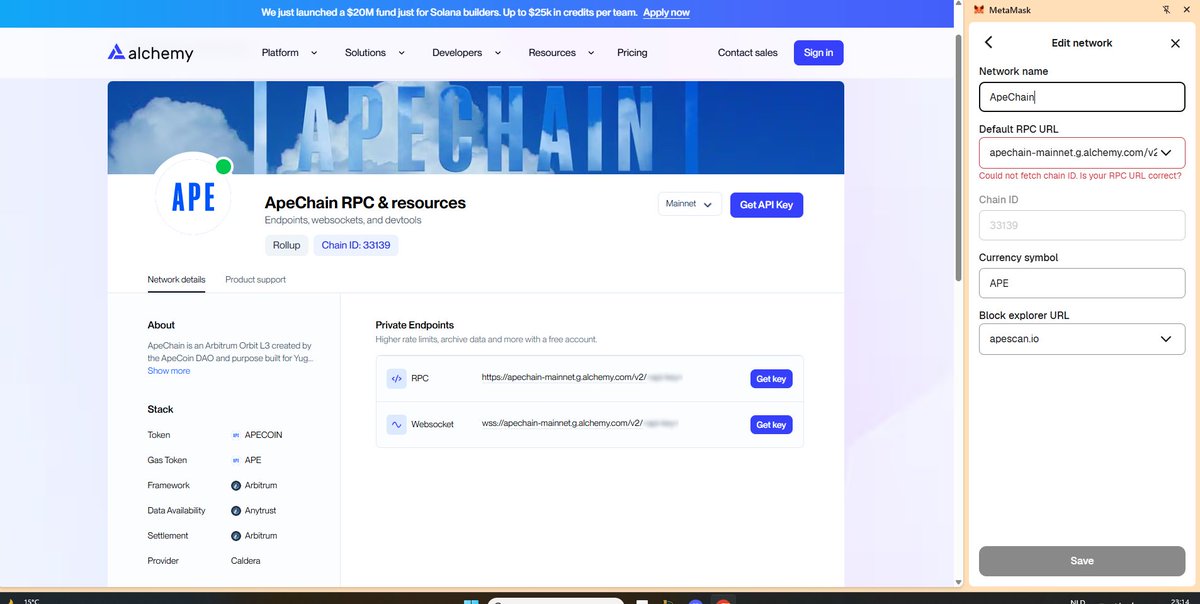
Task: Click the Chain ID field
Action: click(x=1082, y=226)
